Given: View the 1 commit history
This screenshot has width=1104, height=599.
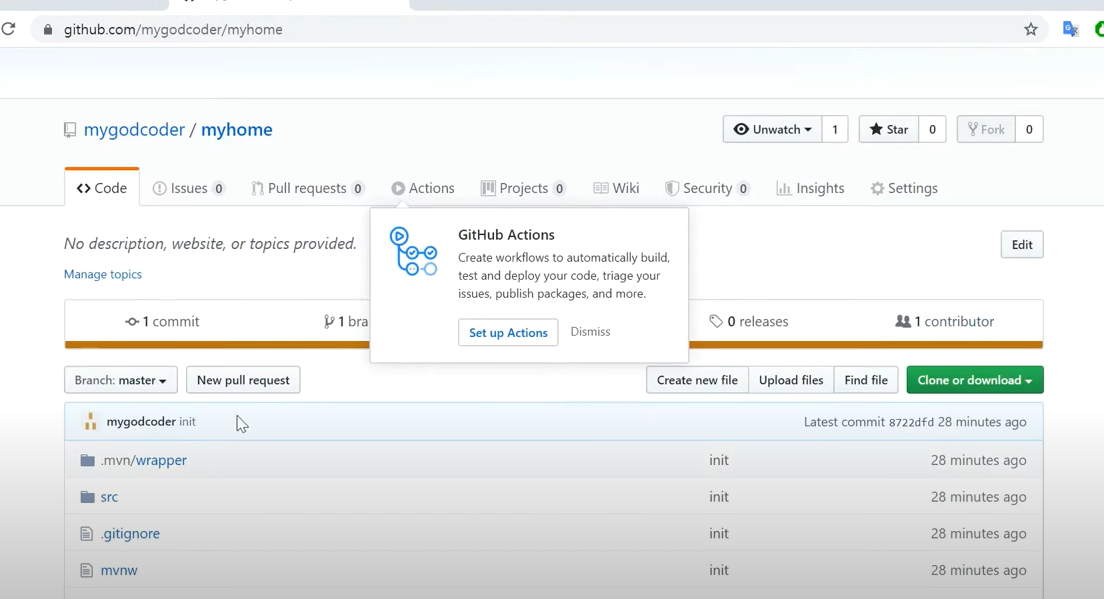Looking at the screenshot, I should pos(162,322).
